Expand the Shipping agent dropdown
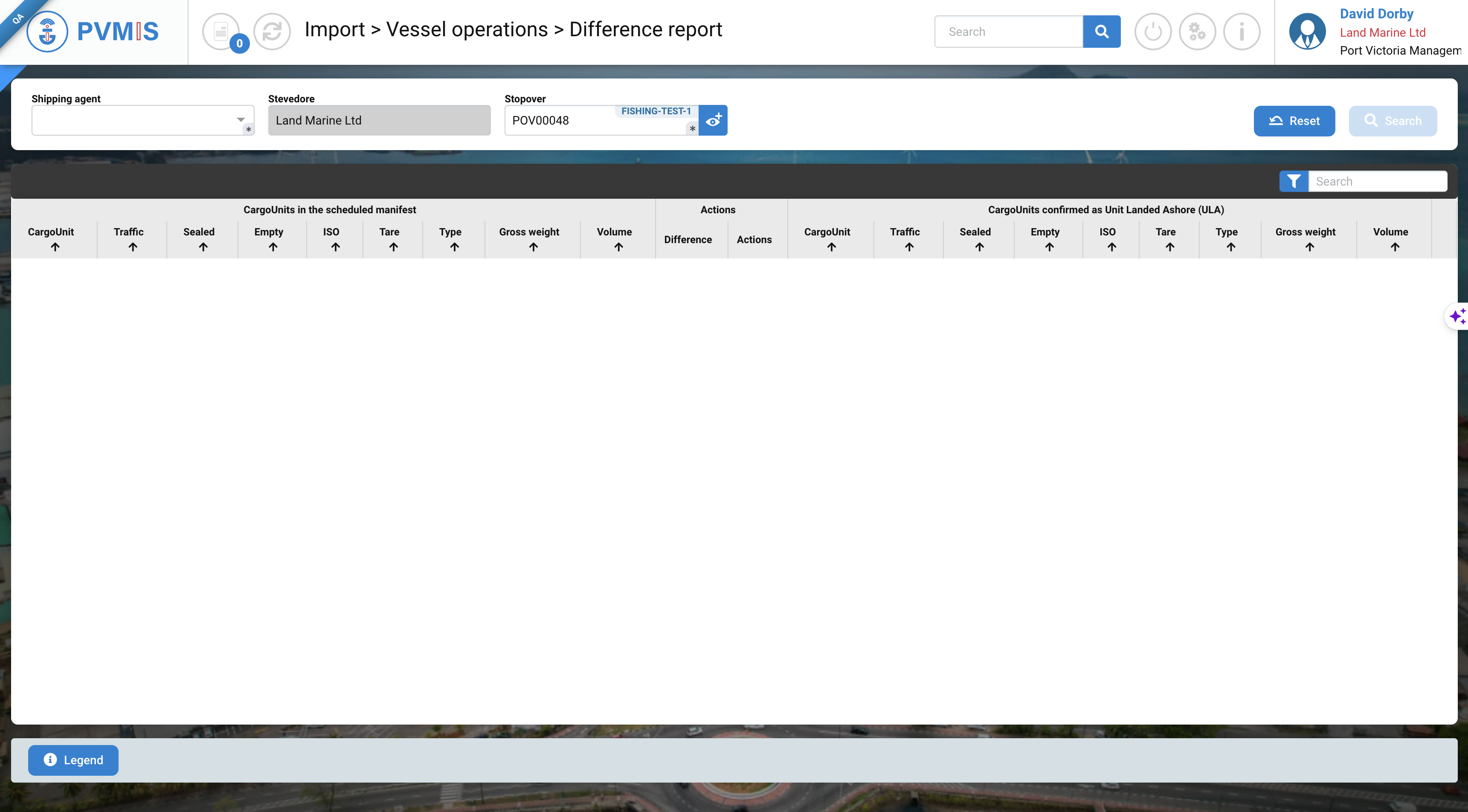1468x812 pixels. (241, 120)
